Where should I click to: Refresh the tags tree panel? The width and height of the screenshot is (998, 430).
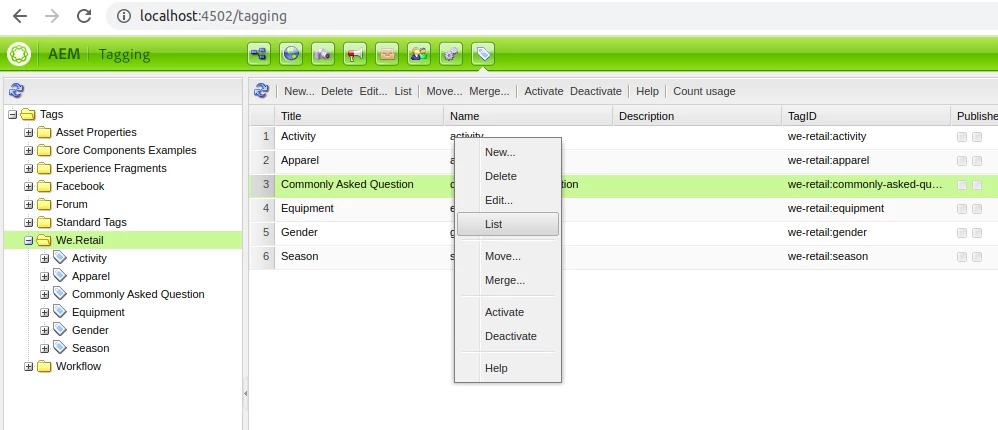coord(17,91)
